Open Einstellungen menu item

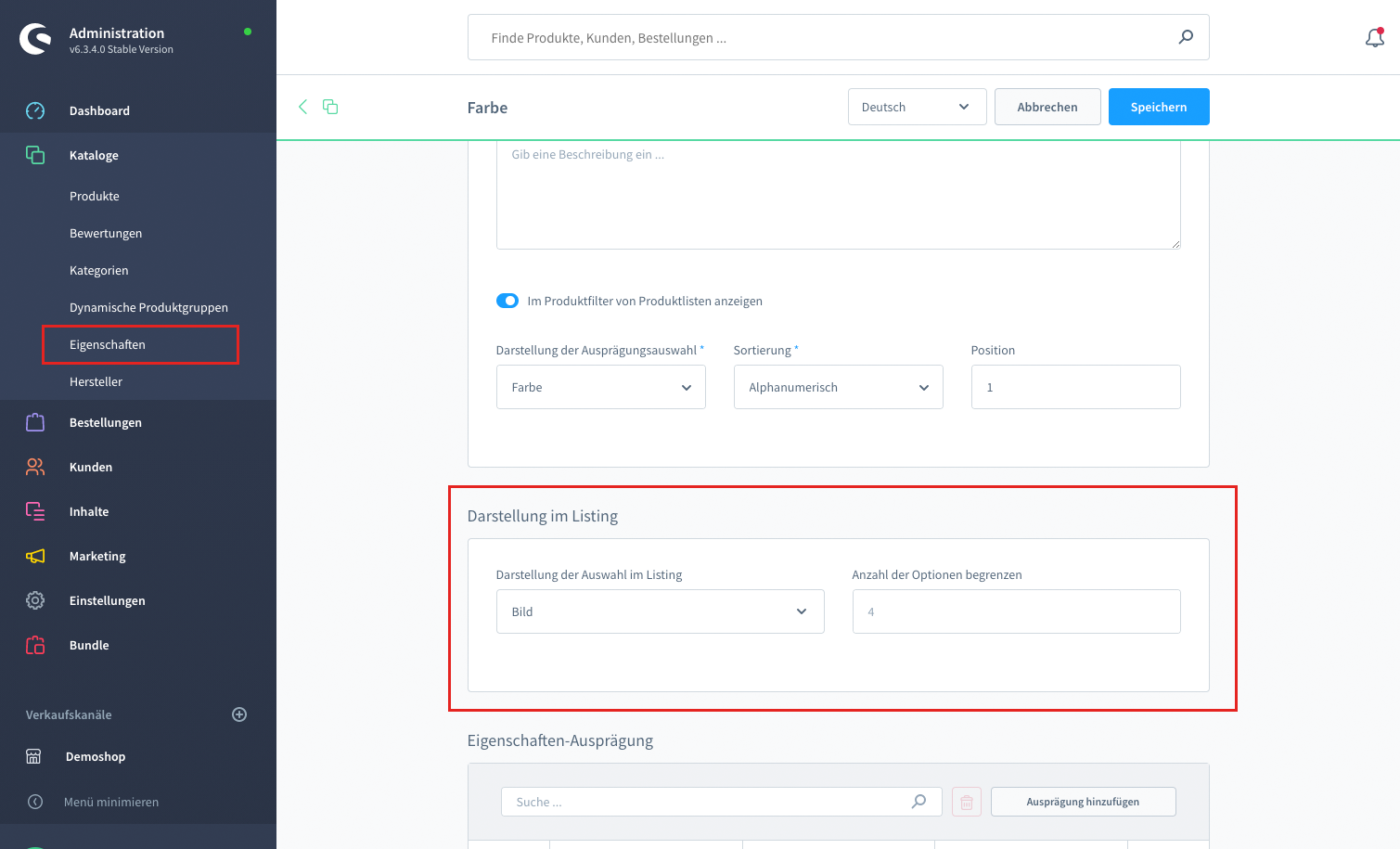pos(108,600)
